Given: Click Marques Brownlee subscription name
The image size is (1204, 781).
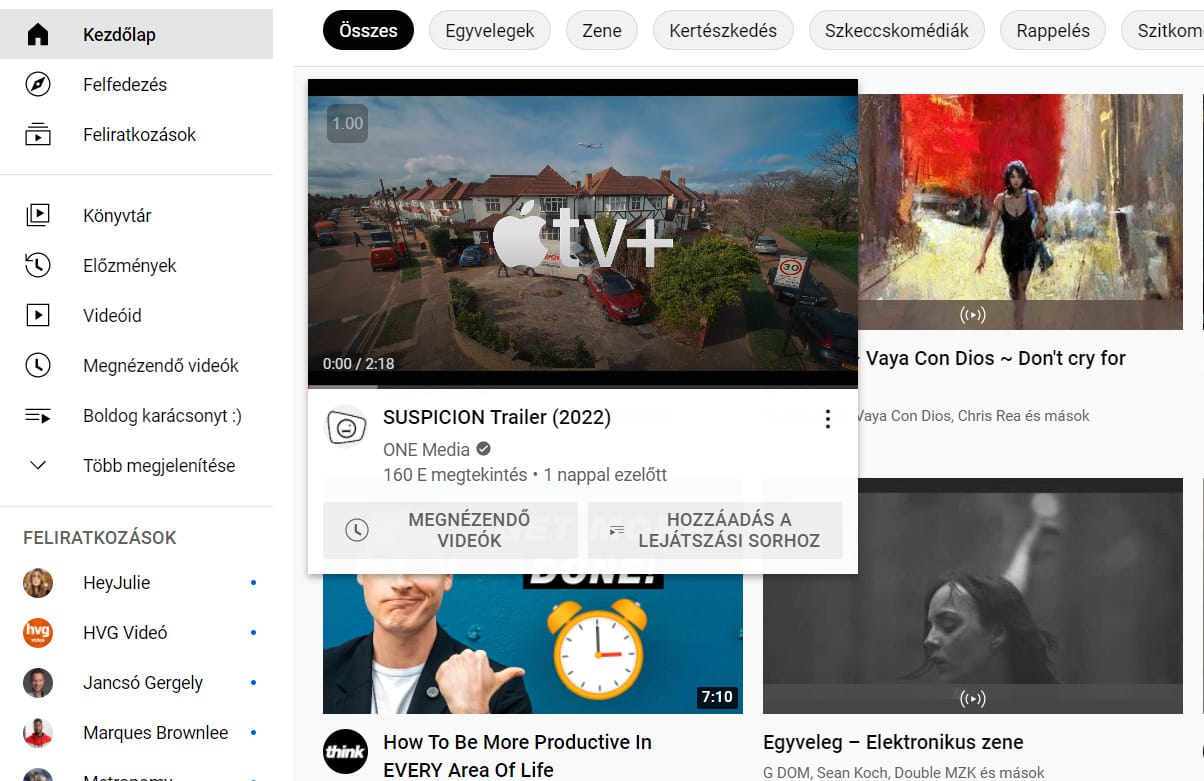Looking at the screenshot, I should (x=156, y=732).
